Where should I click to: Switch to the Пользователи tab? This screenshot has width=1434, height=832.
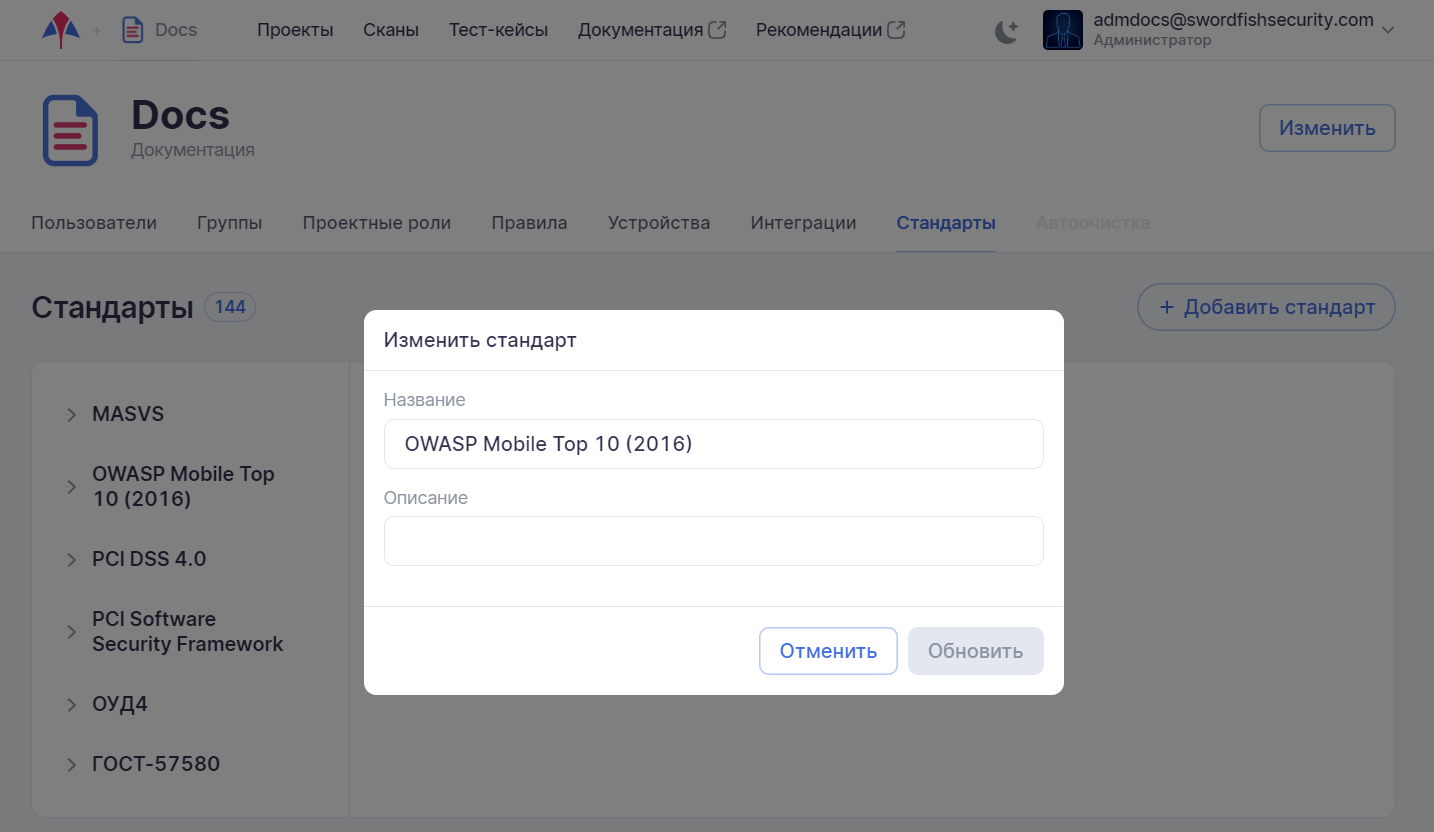pos(94,223)
